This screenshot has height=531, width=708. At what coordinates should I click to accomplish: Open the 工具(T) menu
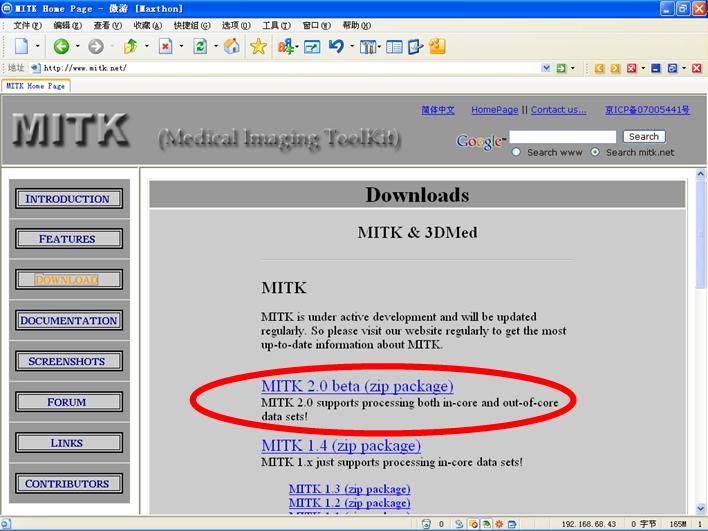tap(276, 25)
